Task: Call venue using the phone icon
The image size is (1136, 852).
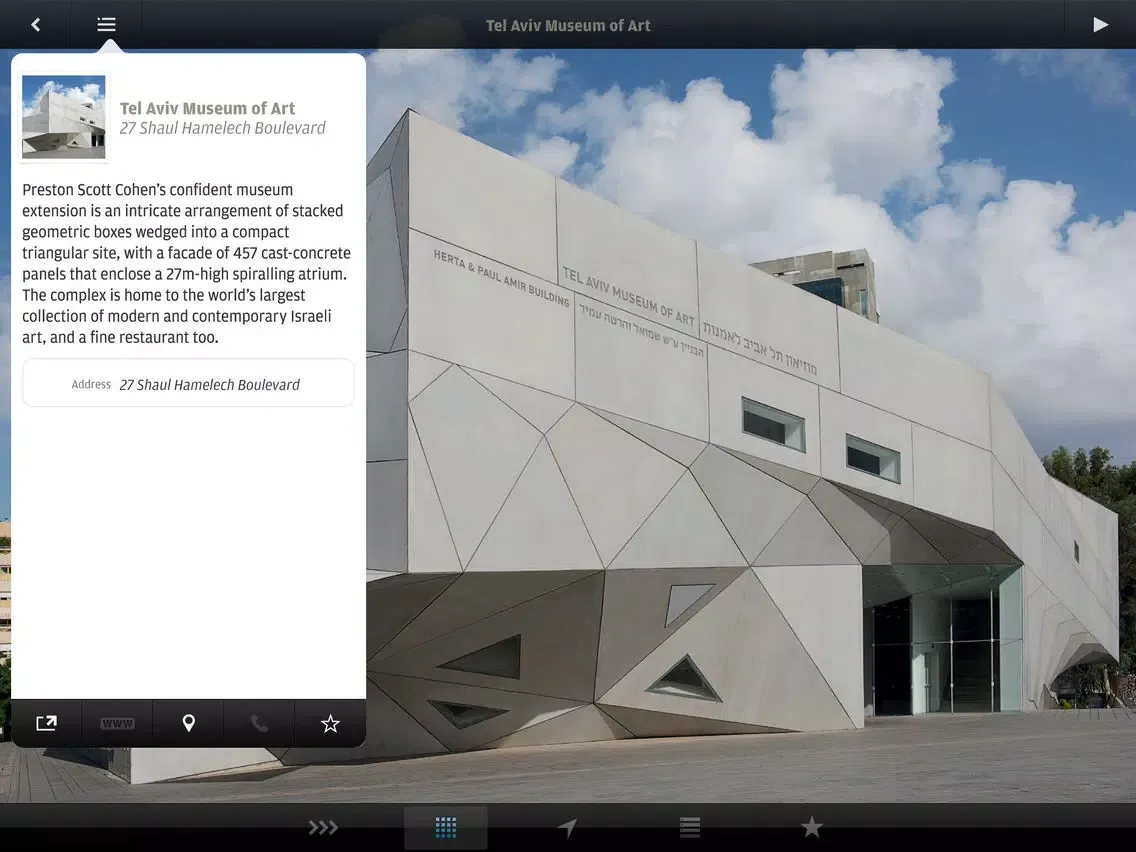Action: coord(259,723)
